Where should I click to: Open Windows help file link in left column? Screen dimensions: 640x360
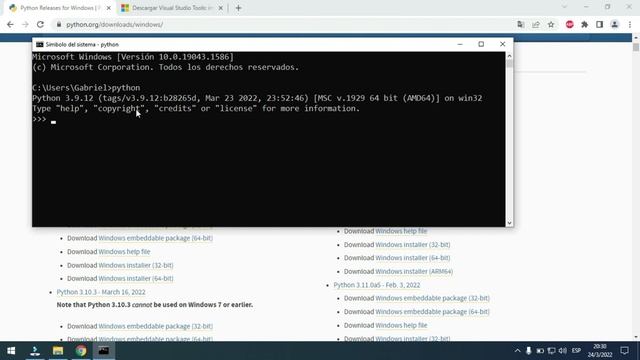point(124,251)
